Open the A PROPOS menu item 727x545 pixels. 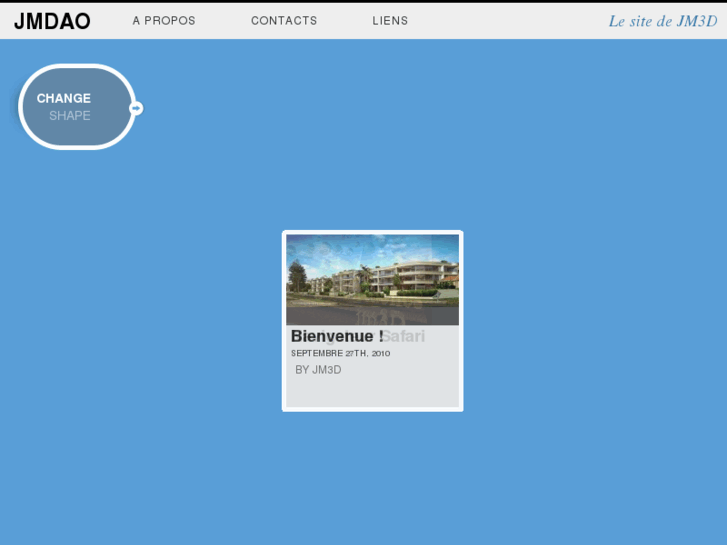coord(164,21)
